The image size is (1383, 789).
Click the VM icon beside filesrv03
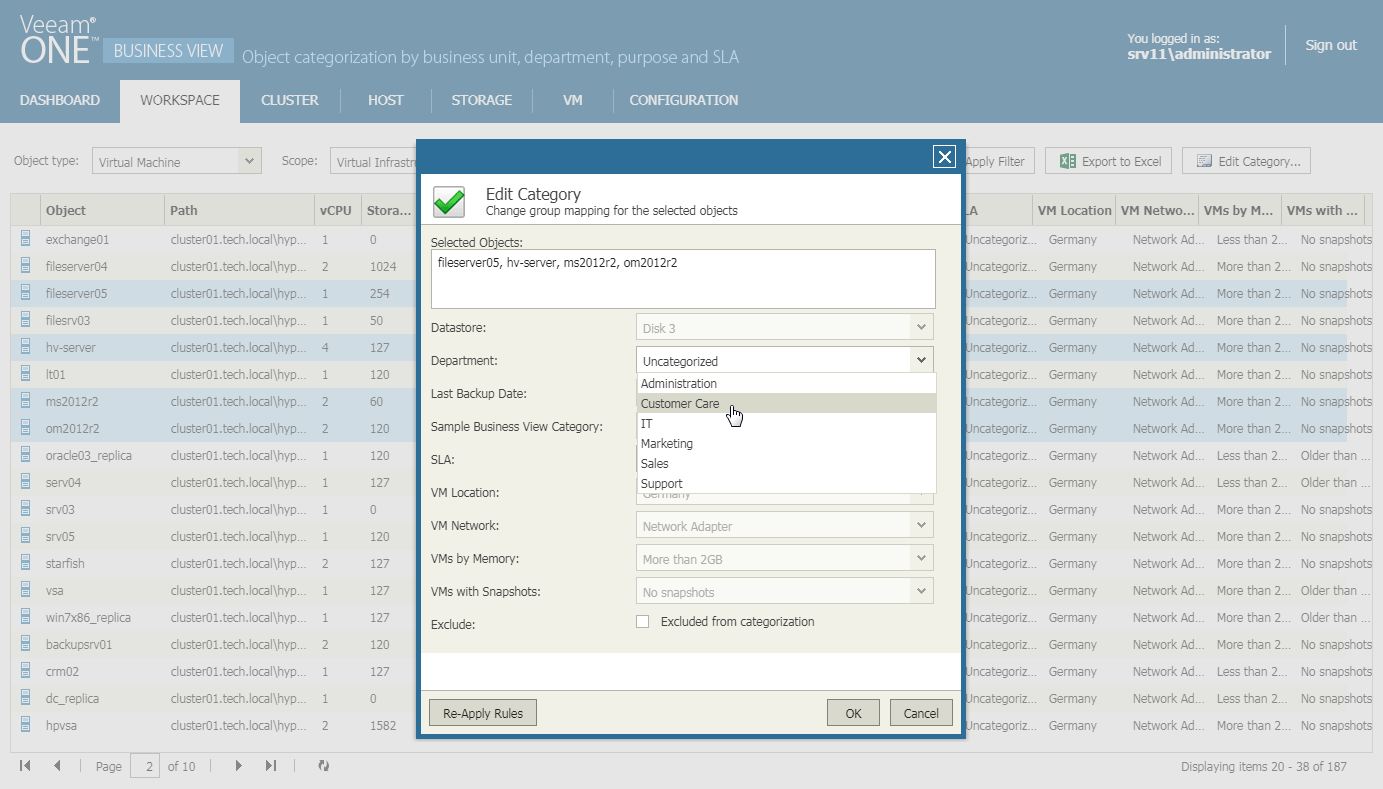click(x=26, y=321)
